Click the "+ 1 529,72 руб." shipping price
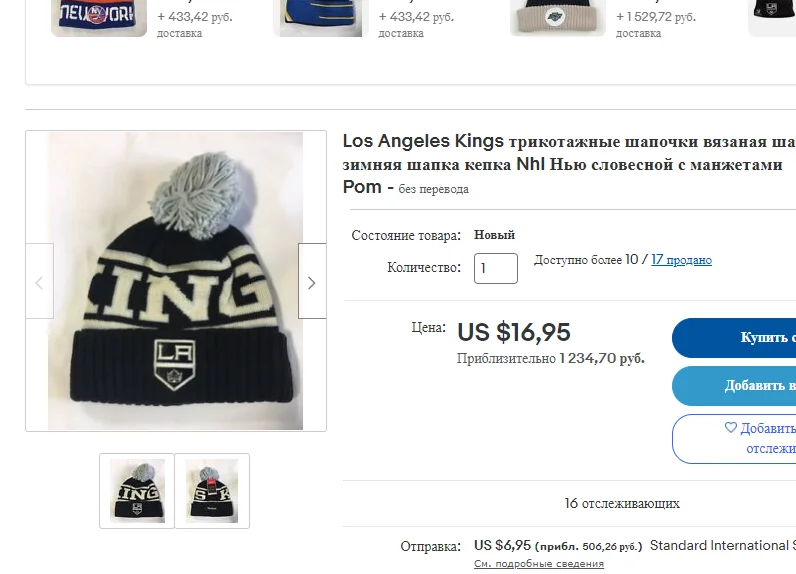The height and width of the screenshot is (574, 796). coord(656,17)
